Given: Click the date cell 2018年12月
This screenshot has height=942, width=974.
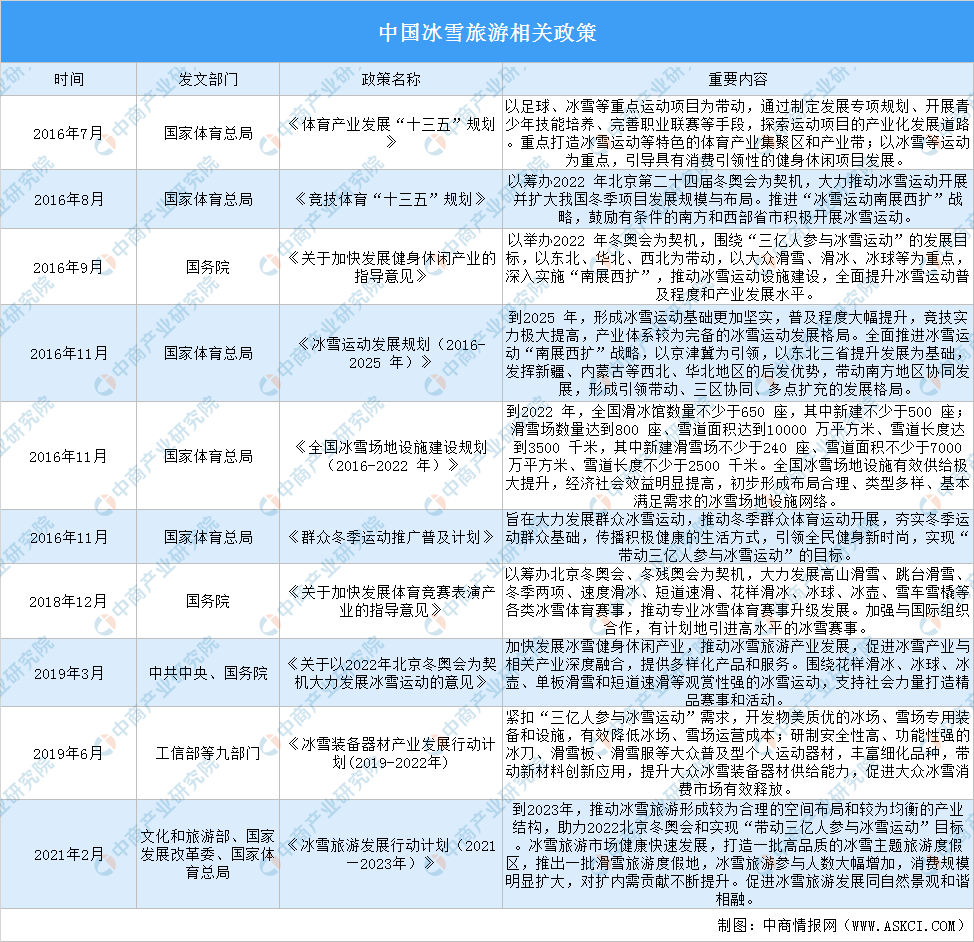Looking at the screenshot, I should tap(68, 601).
